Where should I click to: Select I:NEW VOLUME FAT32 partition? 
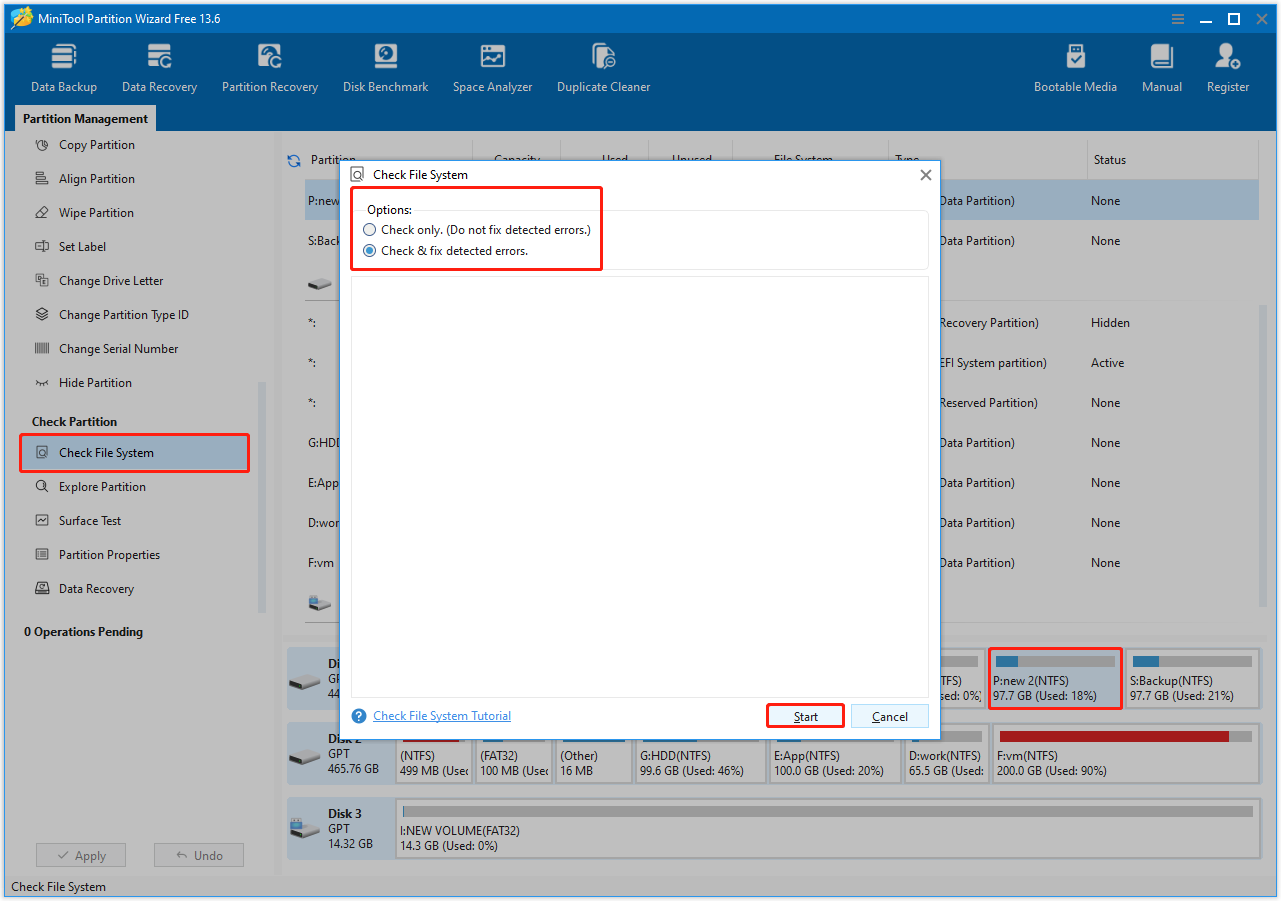tap(827, 830)
